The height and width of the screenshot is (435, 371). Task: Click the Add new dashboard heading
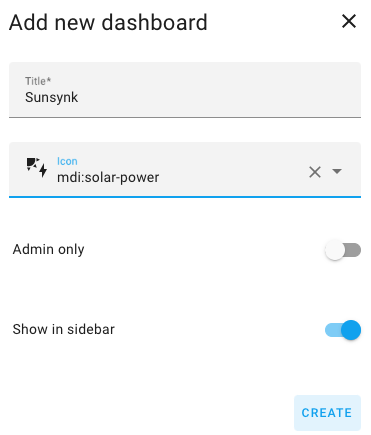click(x=108, y=23)
